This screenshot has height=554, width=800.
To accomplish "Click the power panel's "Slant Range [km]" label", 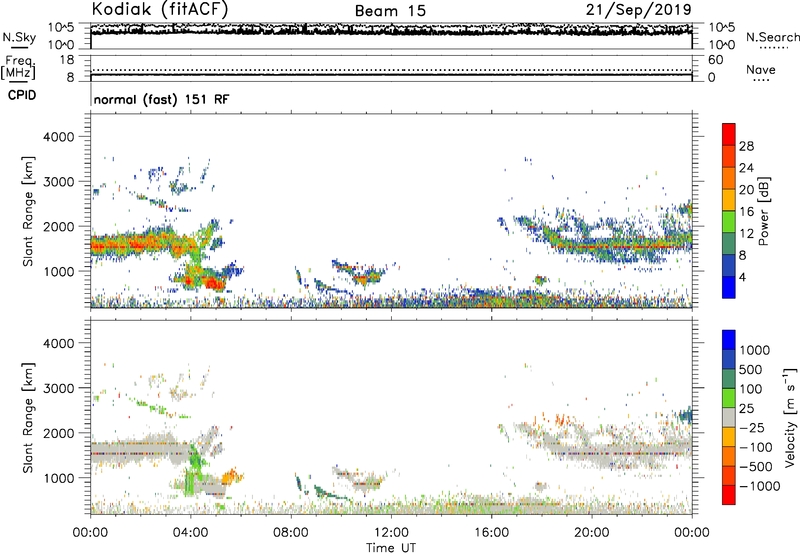I will pos(28,211).
